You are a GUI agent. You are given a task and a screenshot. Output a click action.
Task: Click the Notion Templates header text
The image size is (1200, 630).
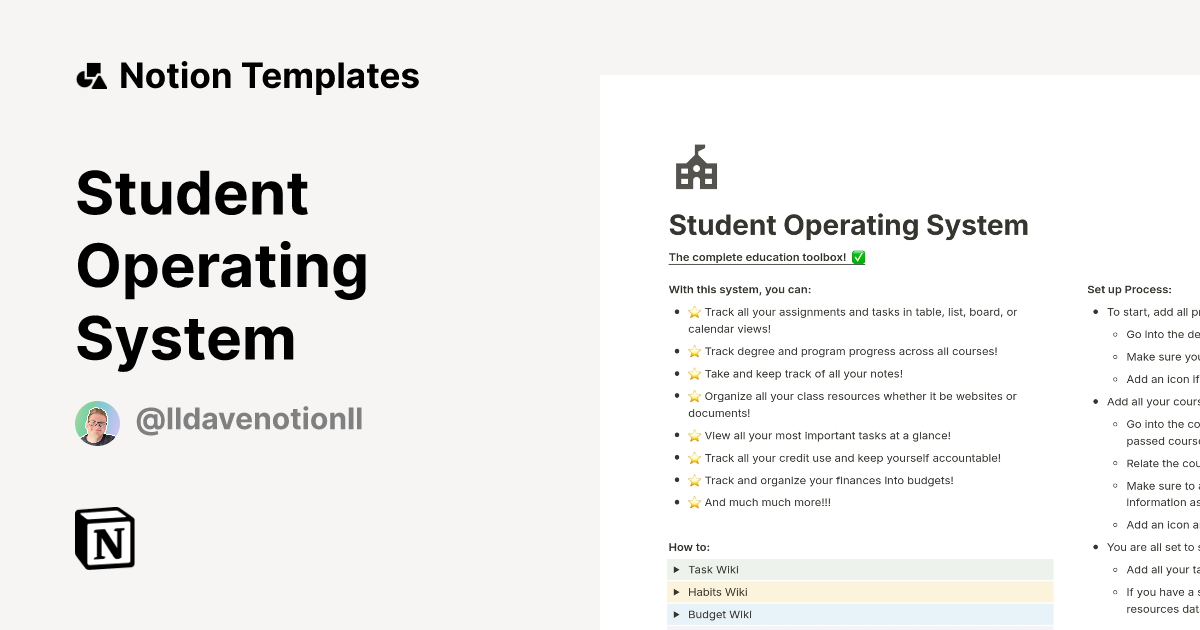[x=268, y=76]
